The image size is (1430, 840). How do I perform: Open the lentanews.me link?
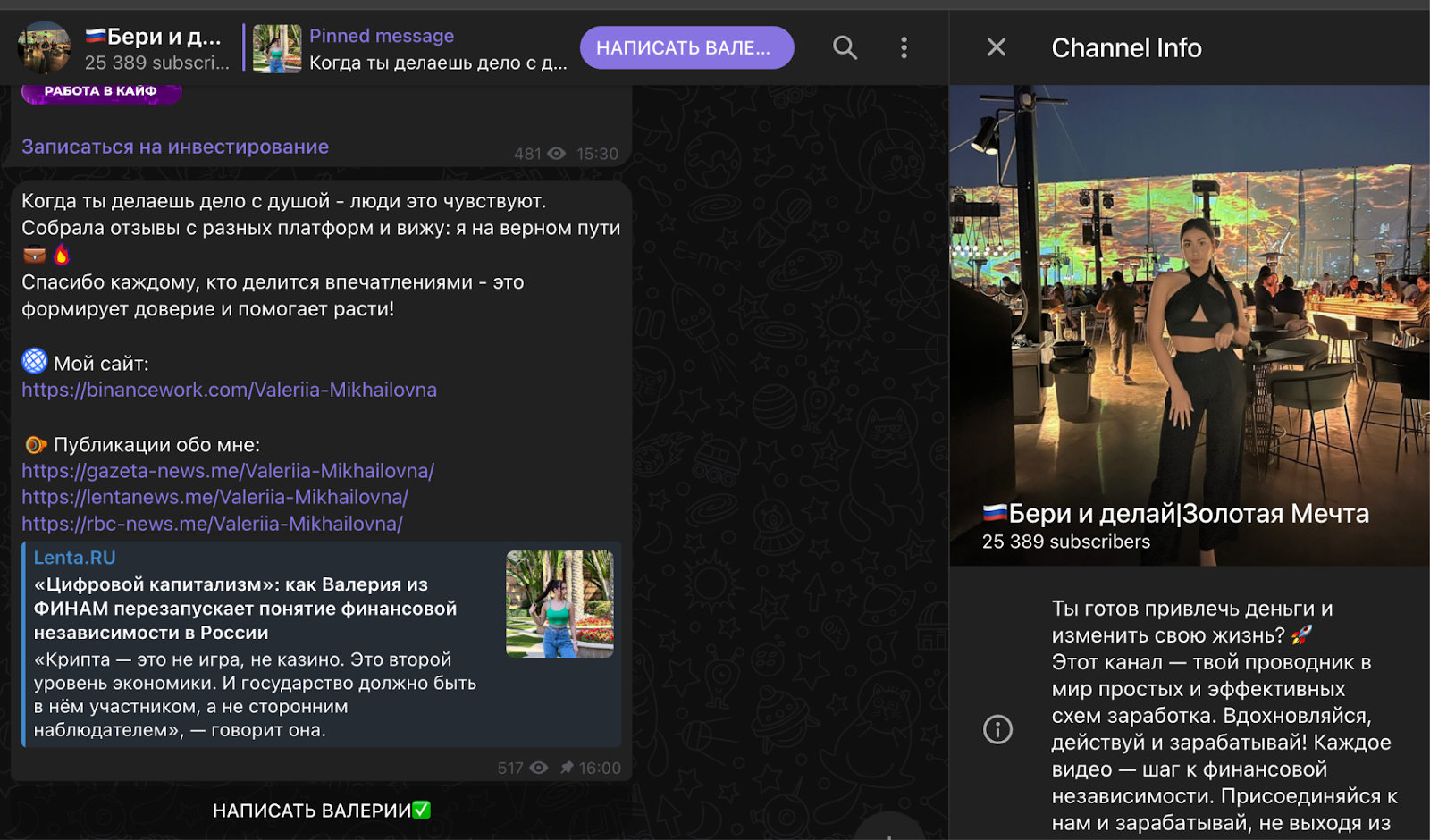coord(214,497)
